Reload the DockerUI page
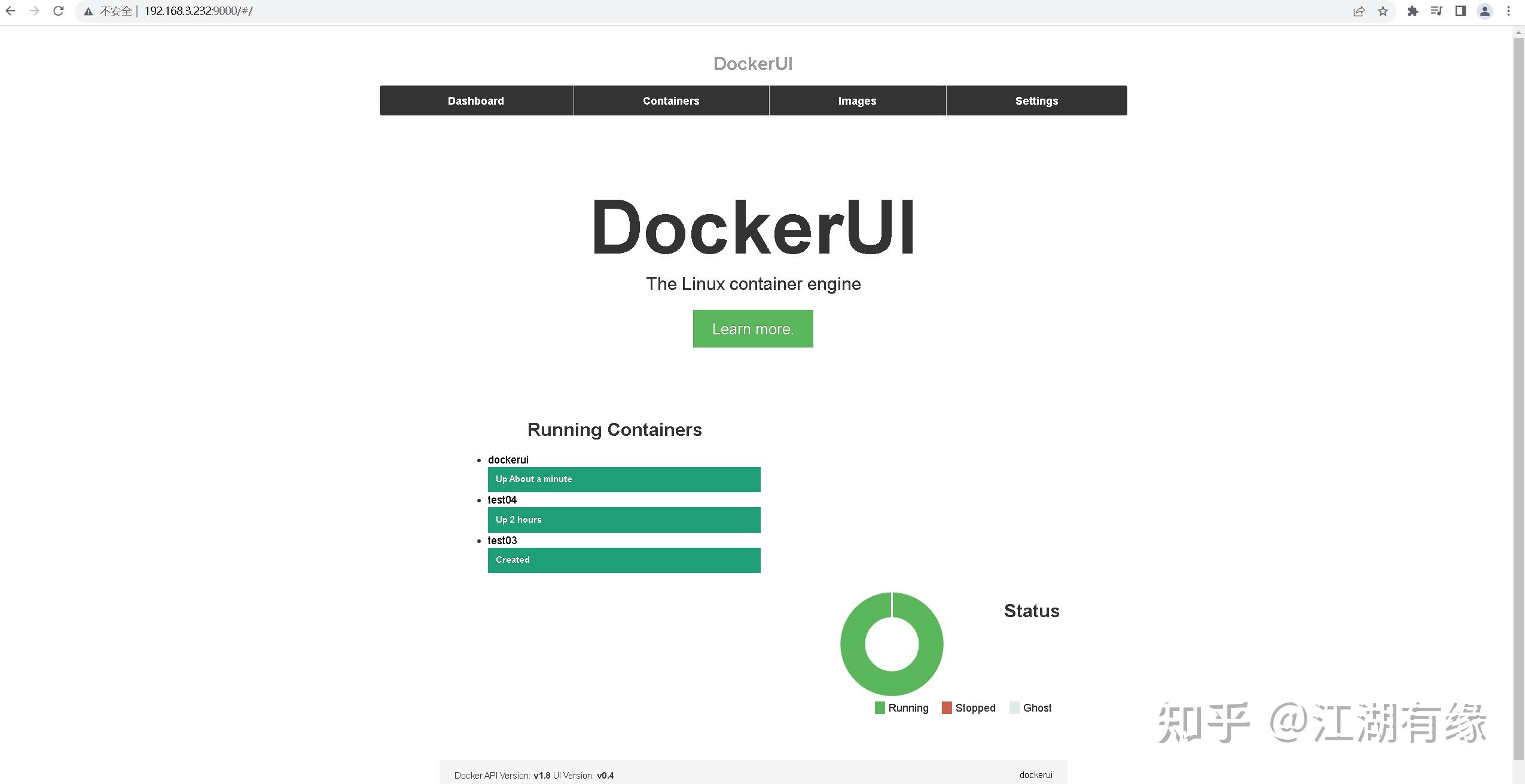Image resolution: width=1525 pixels, height=784 pixels. (58, 11)
